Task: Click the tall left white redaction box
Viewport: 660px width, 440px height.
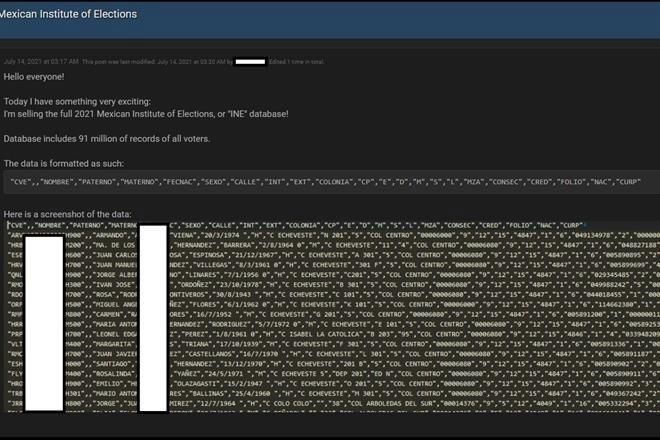Action: pos(44,323)
